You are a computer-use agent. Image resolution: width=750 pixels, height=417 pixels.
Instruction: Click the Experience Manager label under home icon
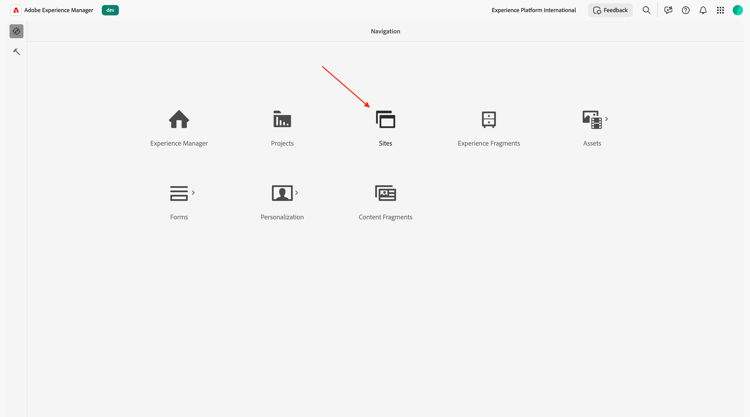tap(179, 143)
